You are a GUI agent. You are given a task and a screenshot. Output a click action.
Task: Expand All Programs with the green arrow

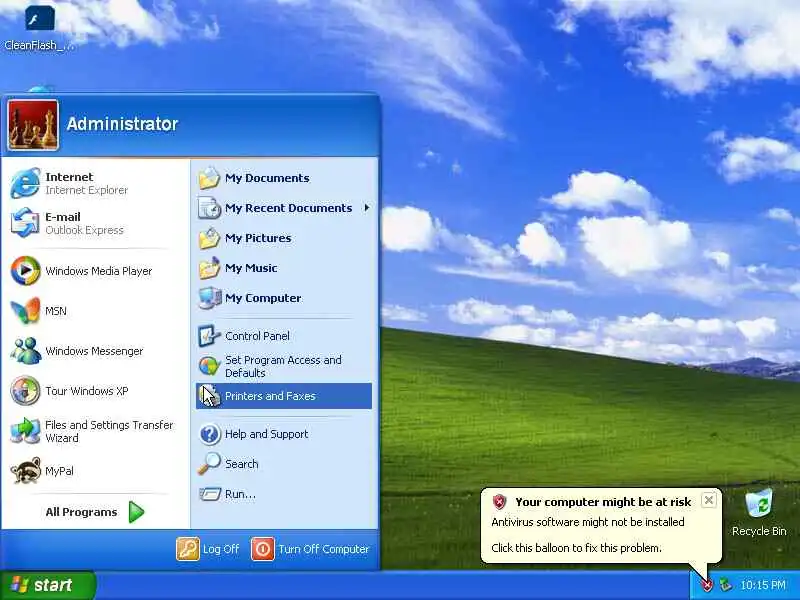tap(136, 512)
